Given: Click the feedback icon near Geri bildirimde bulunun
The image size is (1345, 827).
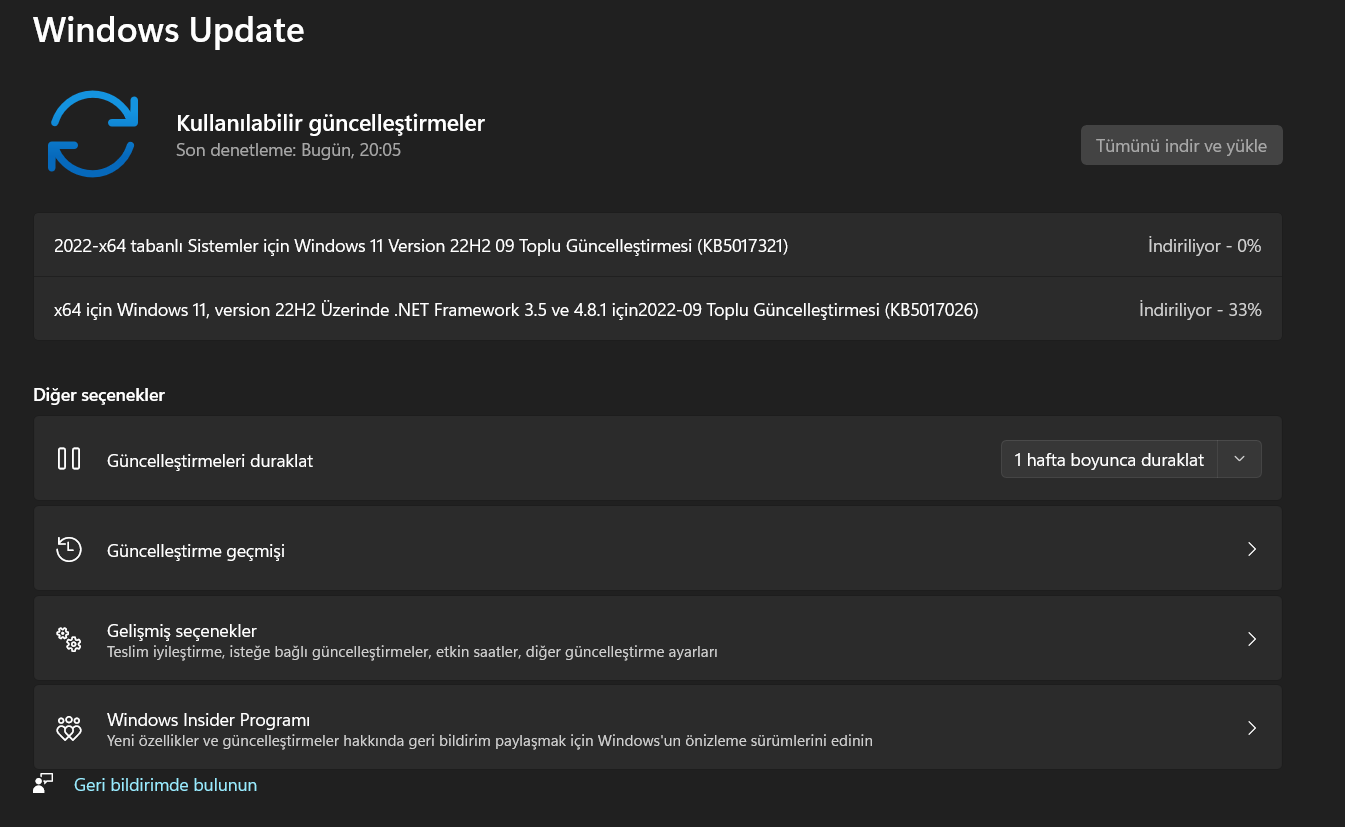Looking at the screenshot, I should pos(43,784).
